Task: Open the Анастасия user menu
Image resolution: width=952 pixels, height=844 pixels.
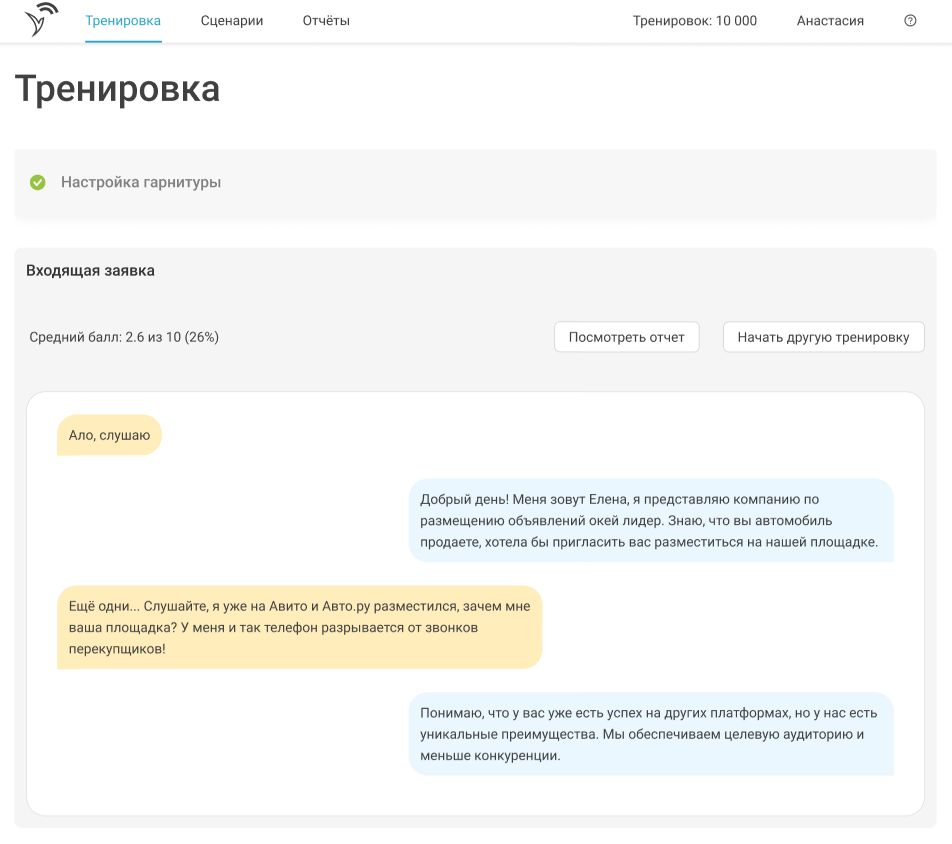Action: tap(830, 21)
